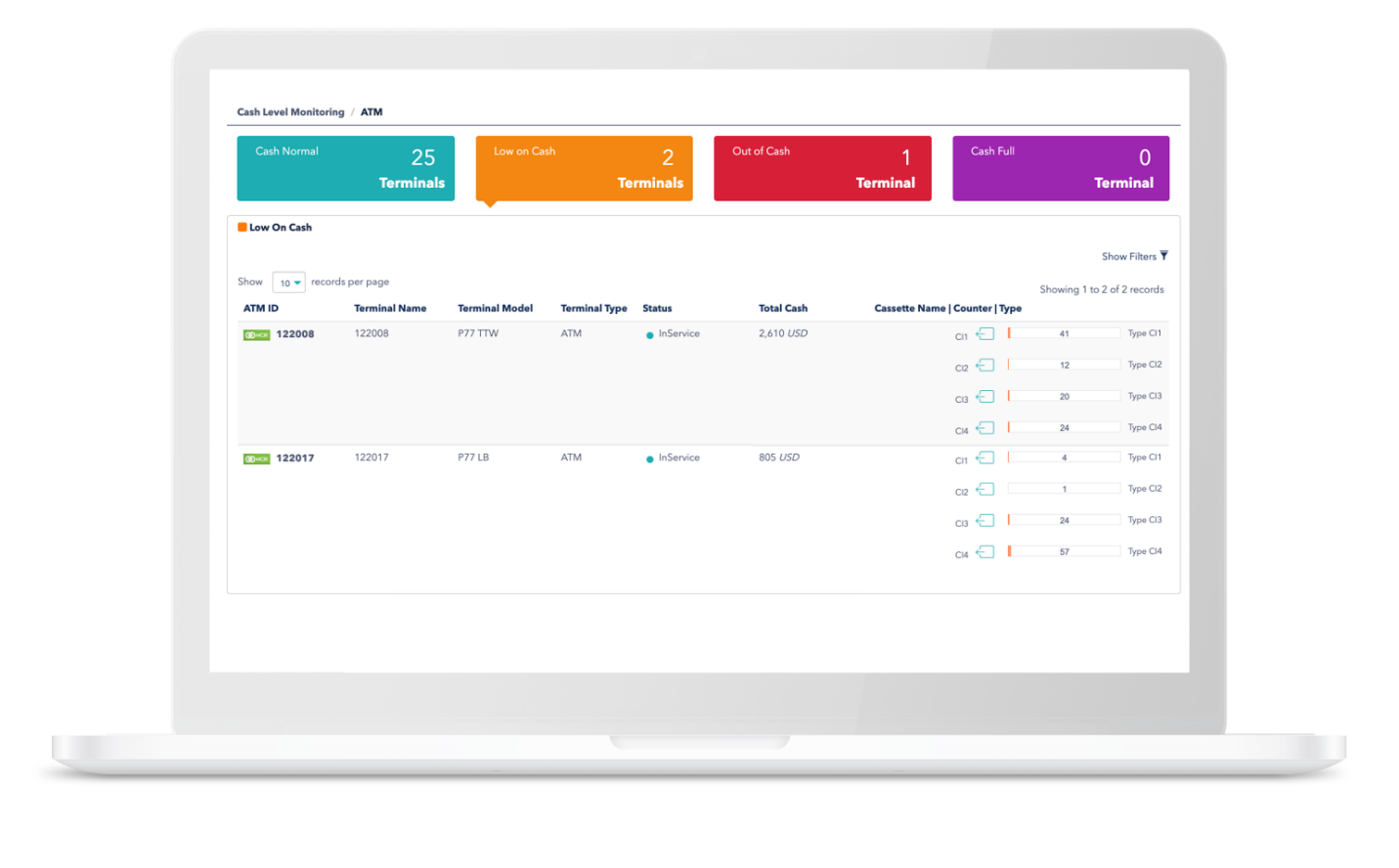This screenshot has width=1399, height=868.
Task: Open the Cash Normal 25 Terminals card
Action: tap(345, 168)
